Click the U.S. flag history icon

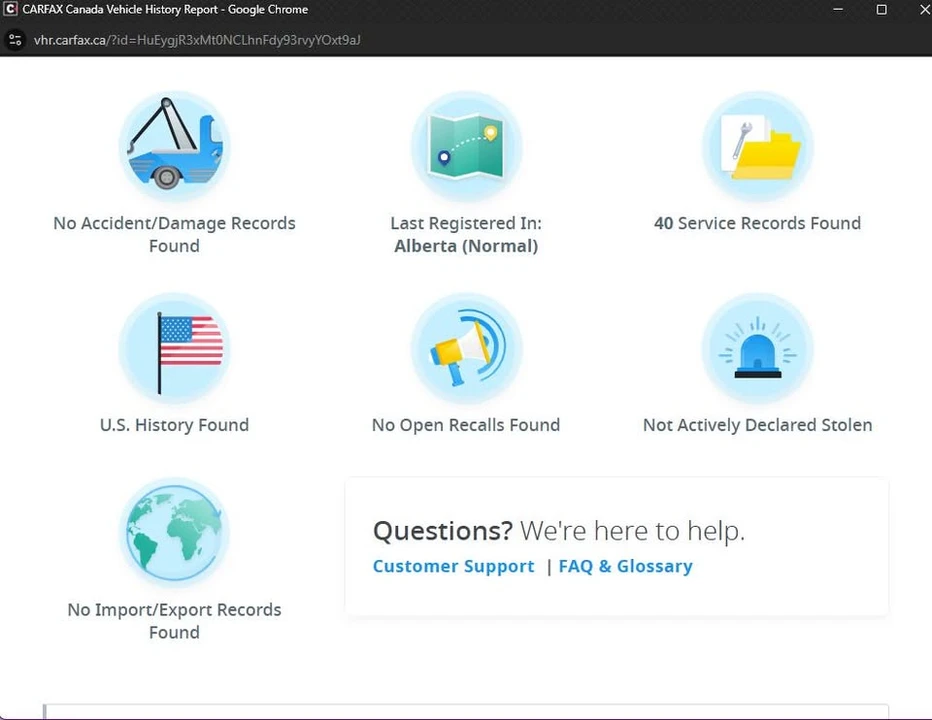coord(174,348)
